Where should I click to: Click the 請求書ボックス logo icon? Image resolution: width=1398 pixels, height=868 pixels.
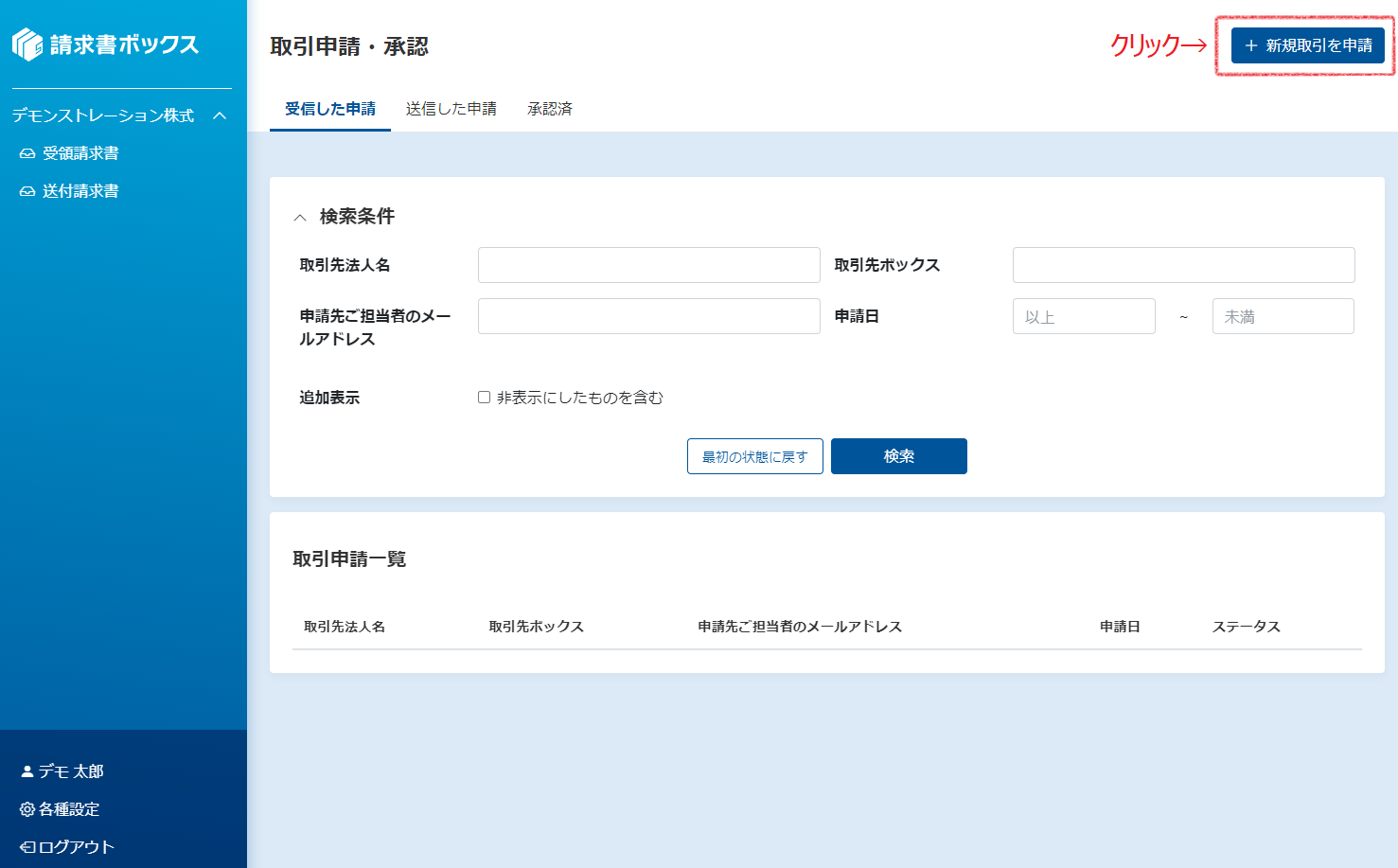pyautogui.click(x=27, y=44)
